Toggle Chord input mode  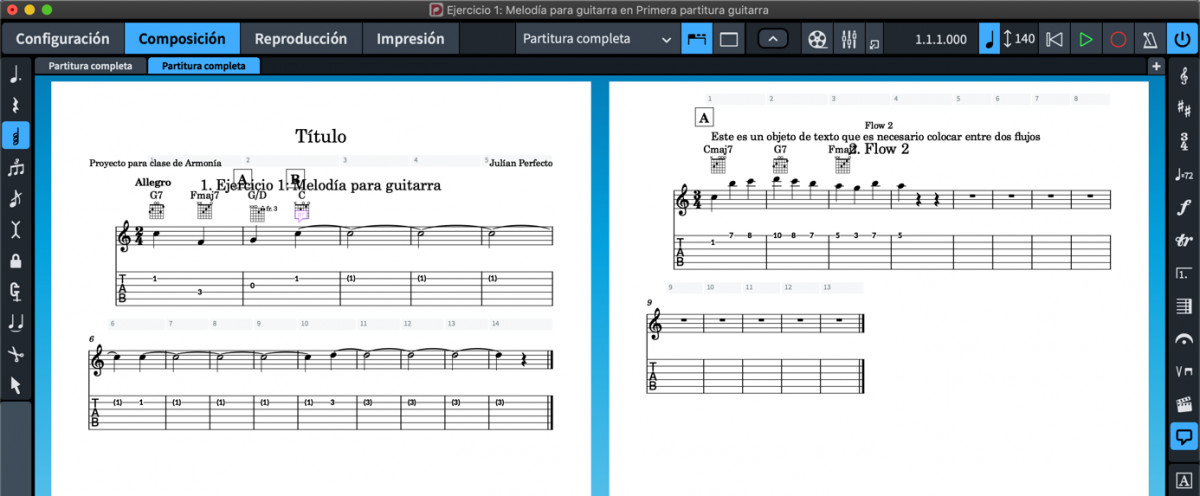pyautogui.click(x=15, y=168)
